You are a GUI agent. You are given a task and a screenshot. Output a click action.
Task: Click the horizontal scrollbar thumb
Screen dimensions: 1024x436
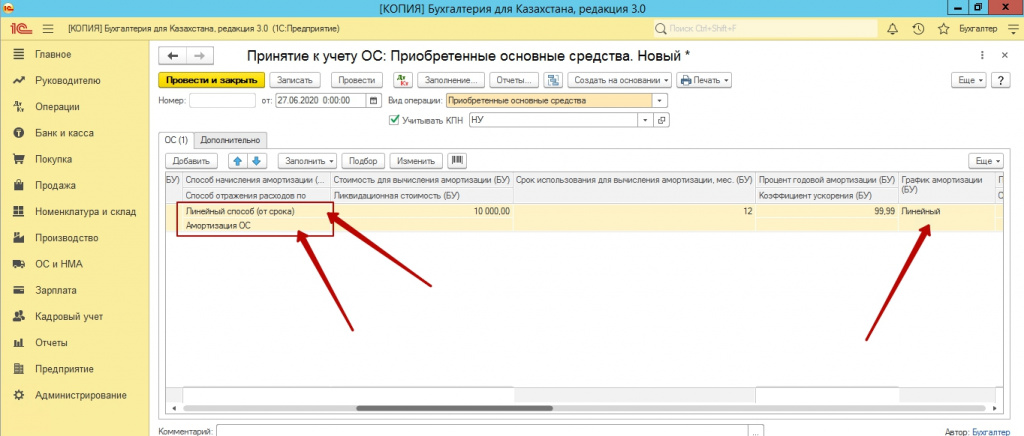pos(455,409)
